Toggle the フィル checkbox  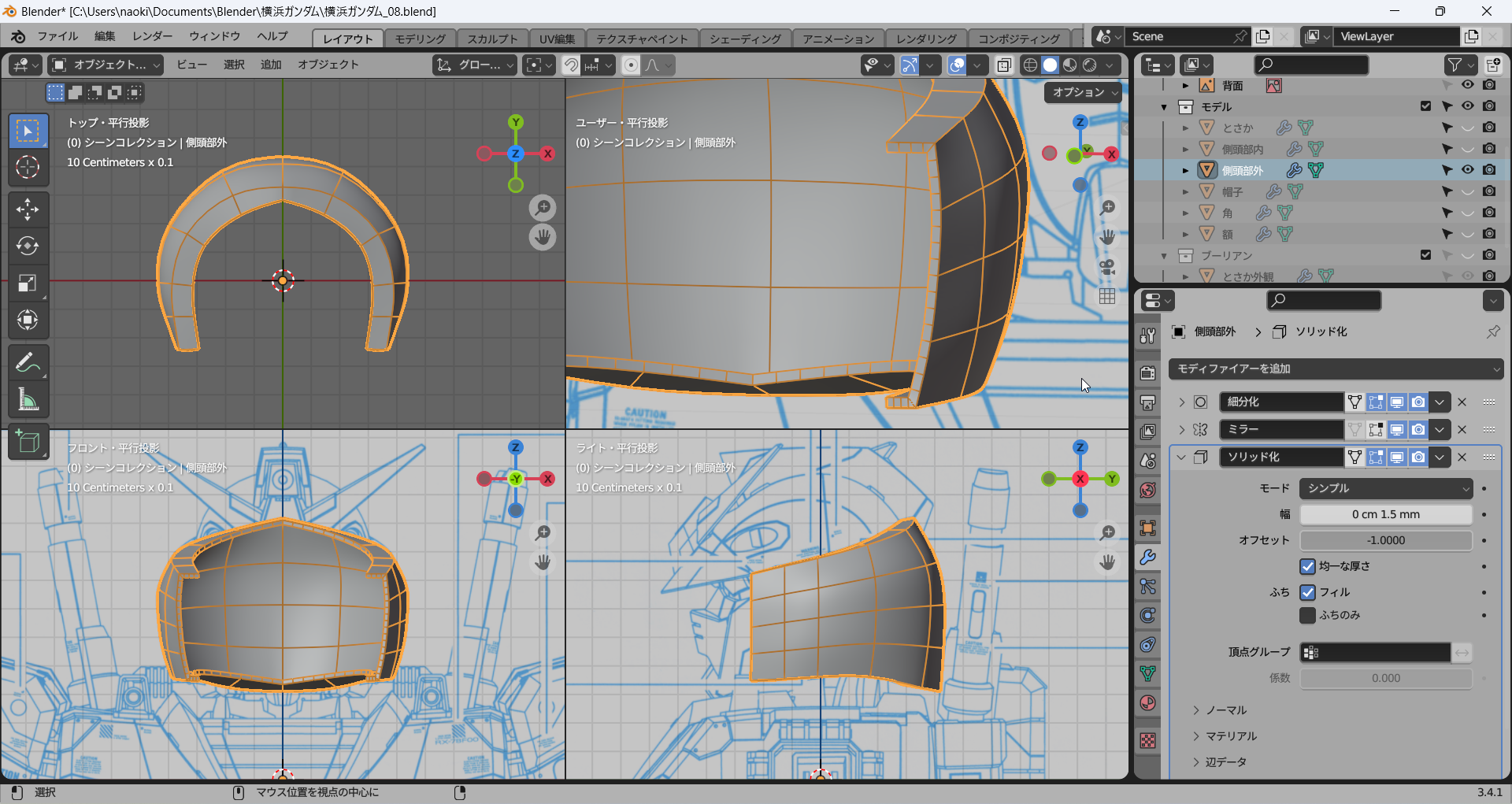coord(1308,592)
